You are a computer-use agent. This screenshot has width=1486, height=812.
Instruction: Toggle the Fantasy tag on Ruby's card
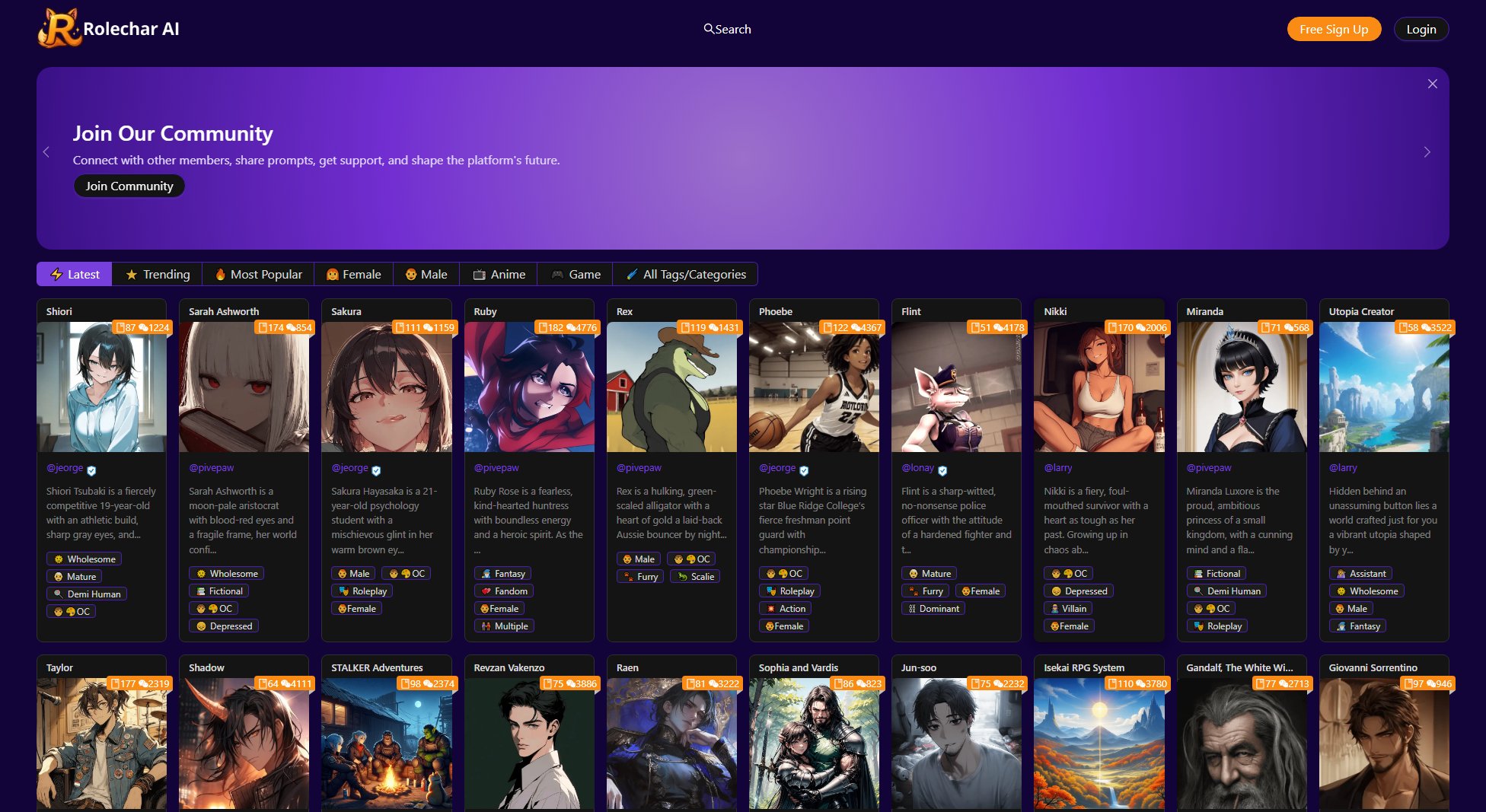pyautogui.click(x=502, y=573)
